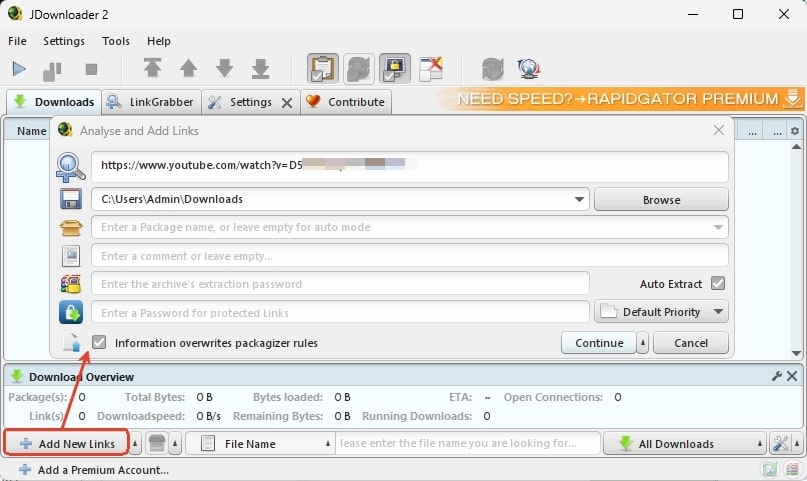Open the Tools menu

click(116, 41)
